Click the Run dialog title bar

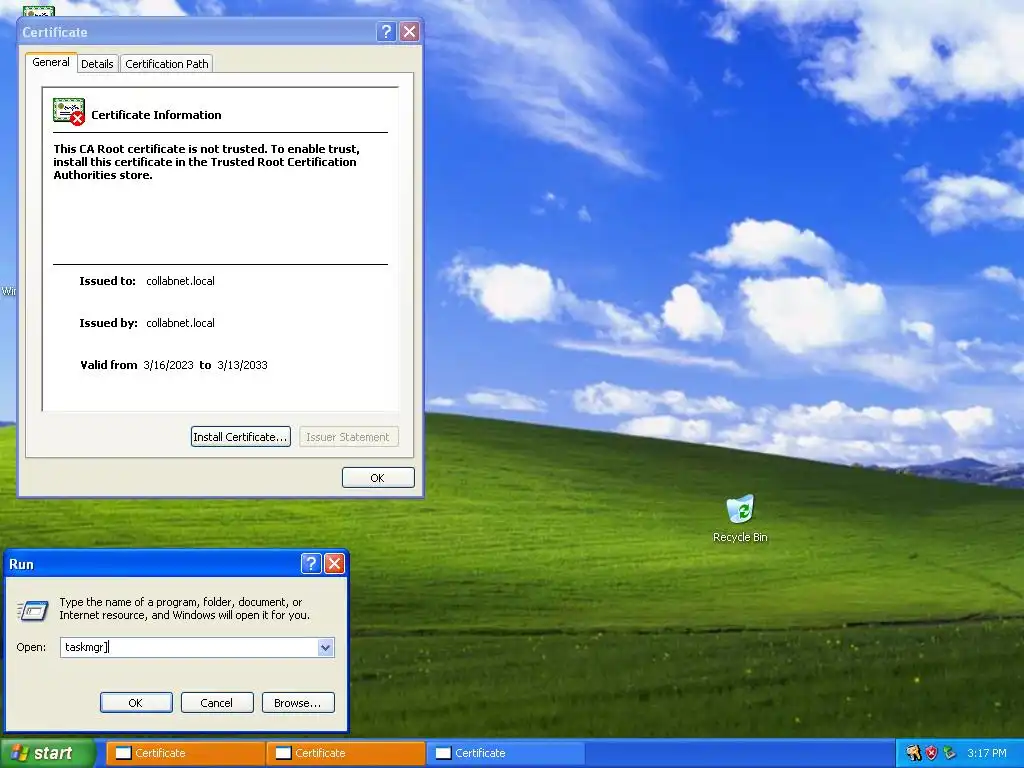point(152,564)
